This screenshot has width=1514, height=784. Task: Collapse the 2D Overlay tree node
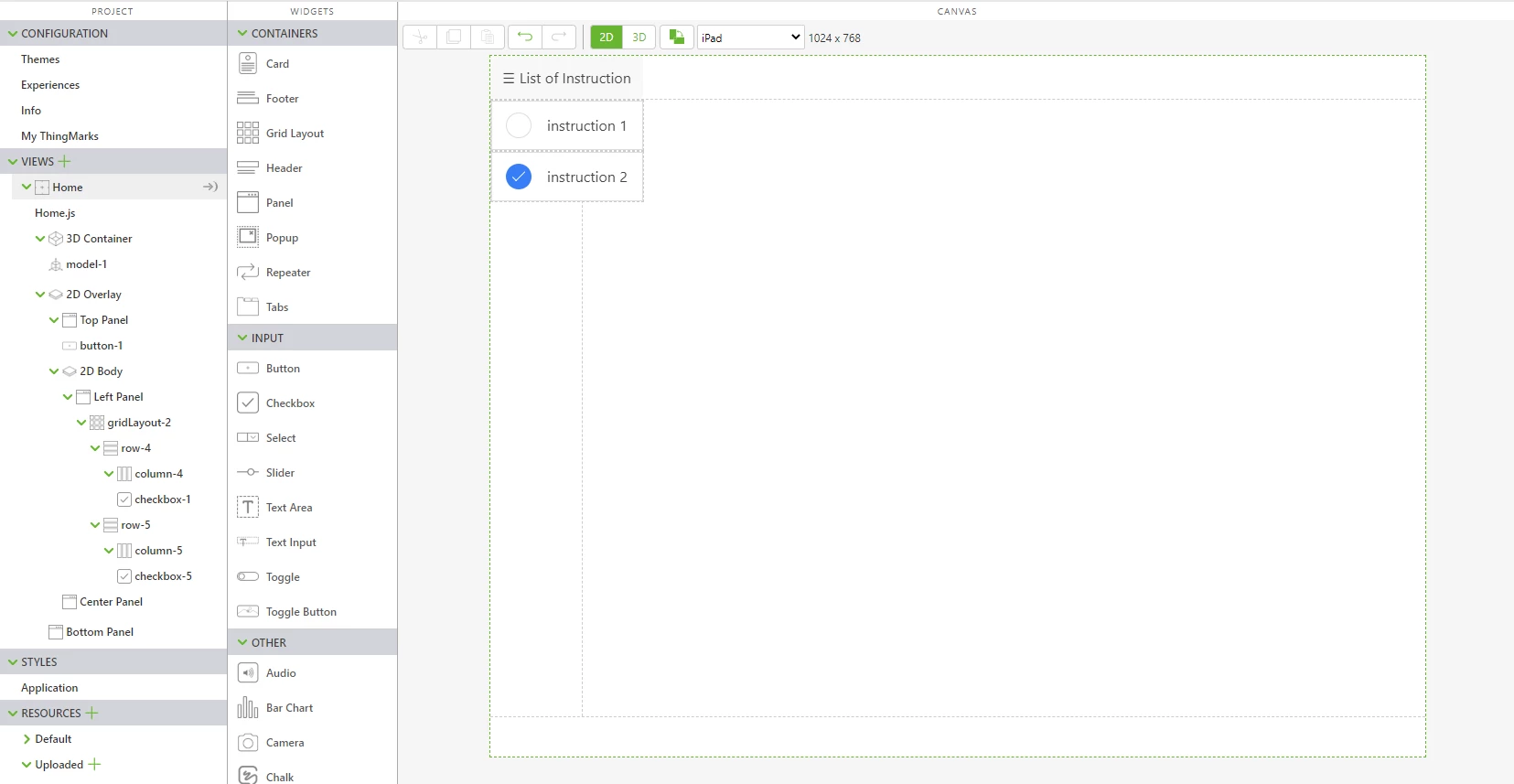(40, 295)
